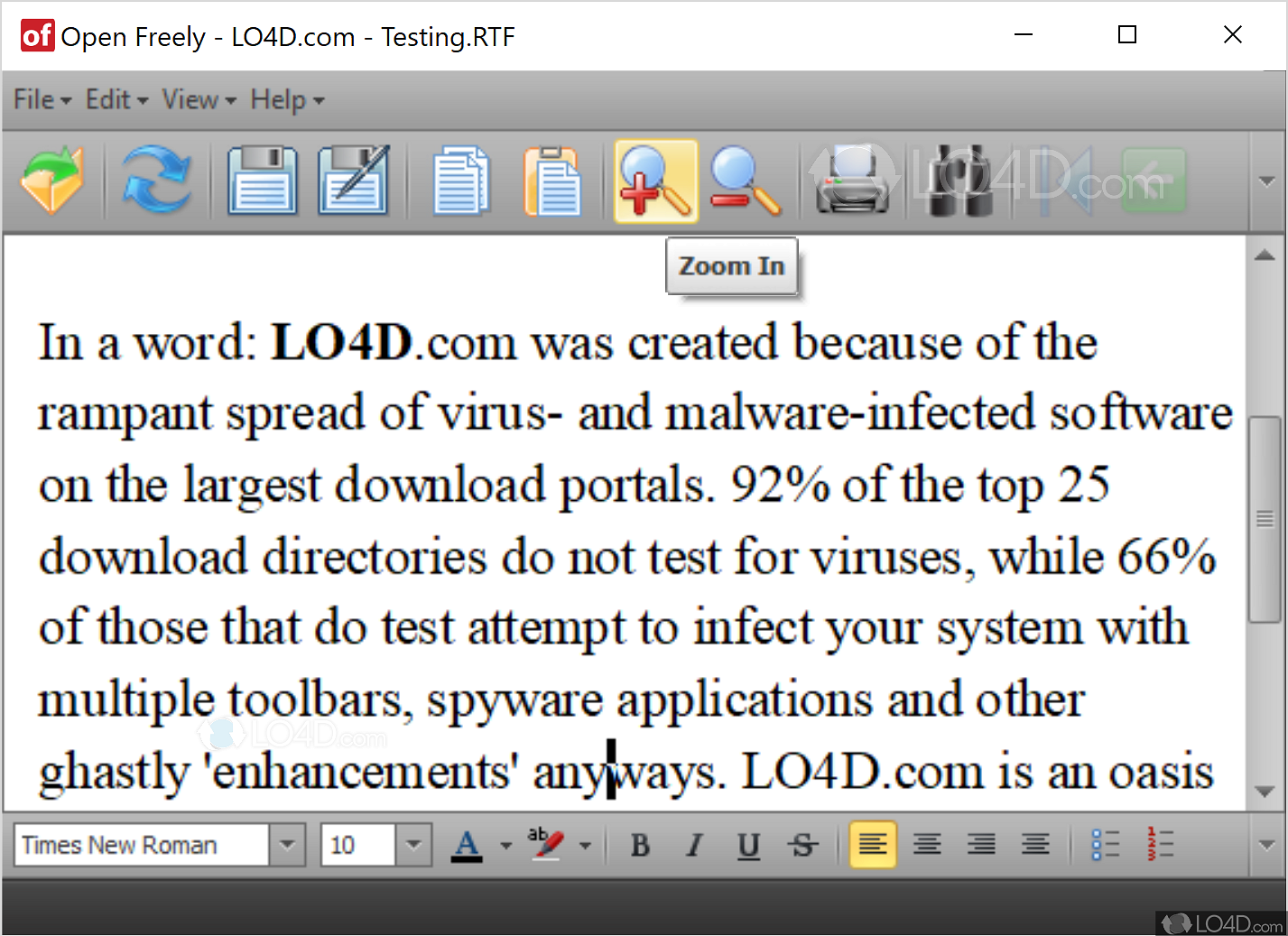Screen dimensions: 1288x936
Task: Click the Paste clipboard icon
Action: click(x=551, y=180)
